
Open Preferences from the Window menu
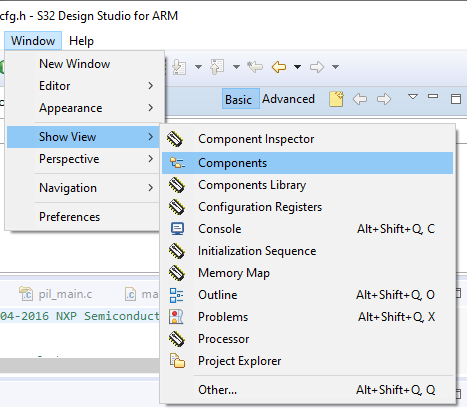(x=83, y=217)
